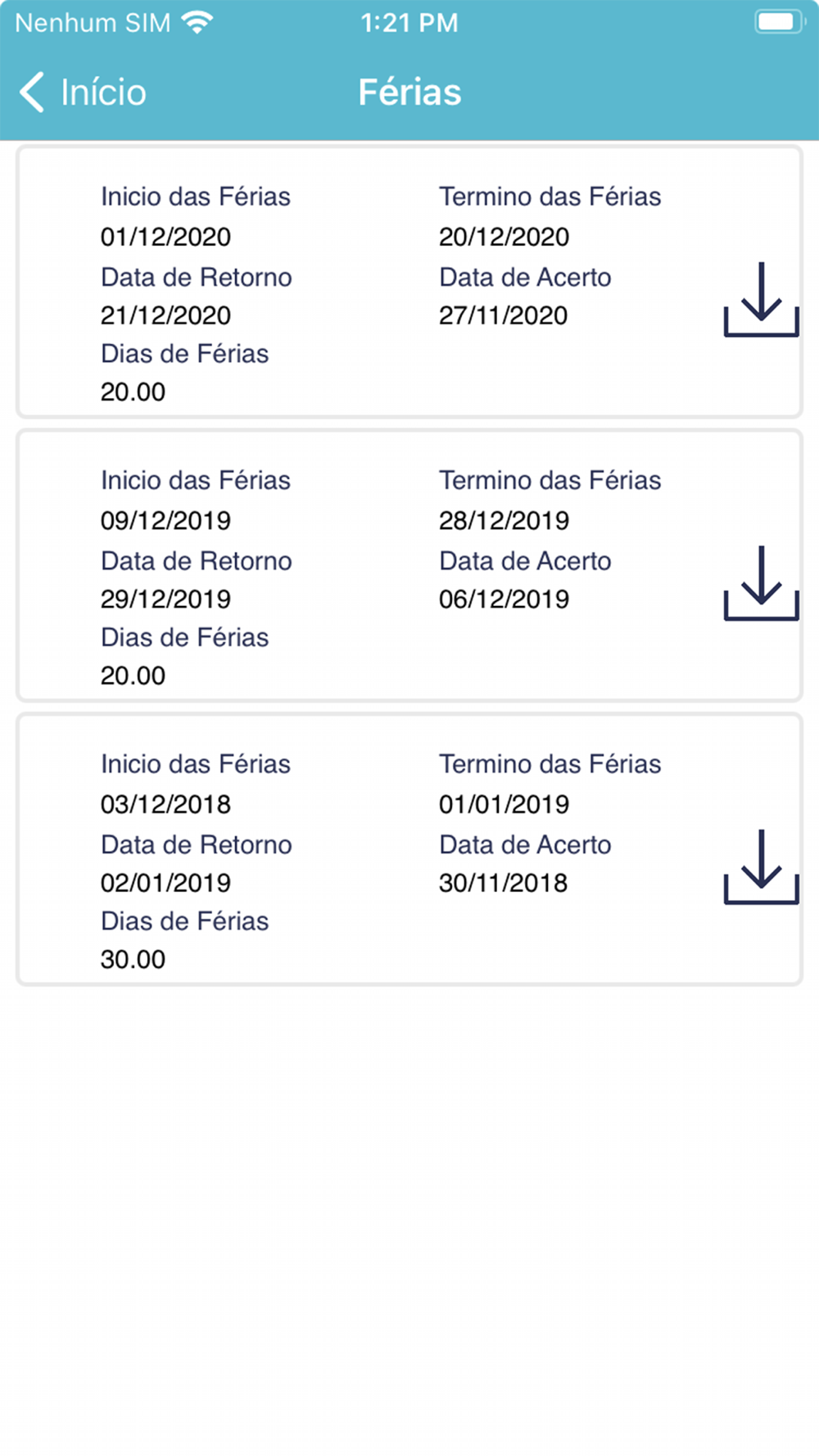Go back to Início
The width and height of the screenshot is (819, 1456).
[x=83, y=92]
